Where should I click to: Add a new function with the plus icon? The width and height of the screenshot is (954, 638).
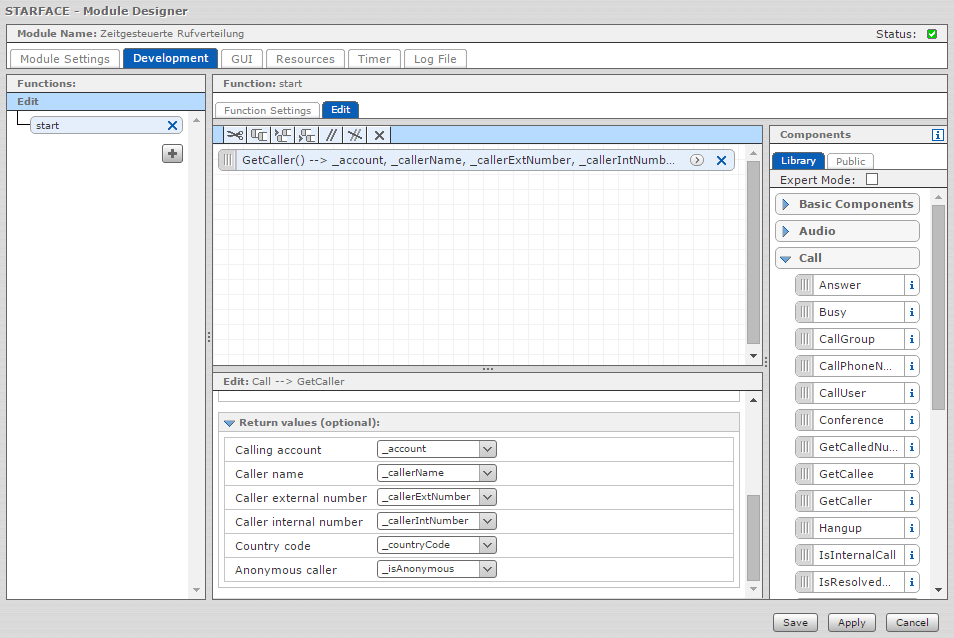172,153
